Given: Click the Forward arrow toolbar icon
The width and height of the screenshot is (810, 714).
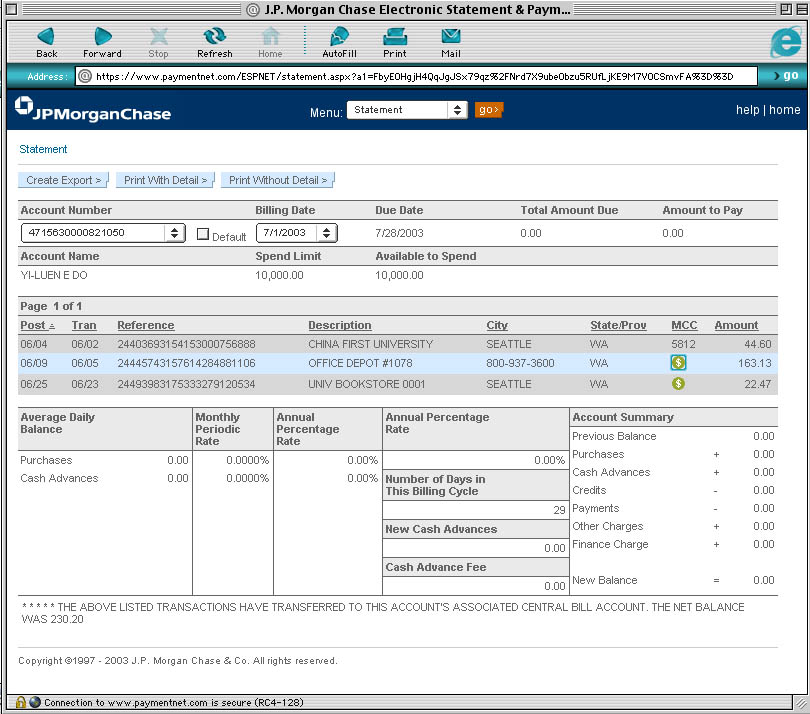Looking at the screenshot, I should pos(103,36).
